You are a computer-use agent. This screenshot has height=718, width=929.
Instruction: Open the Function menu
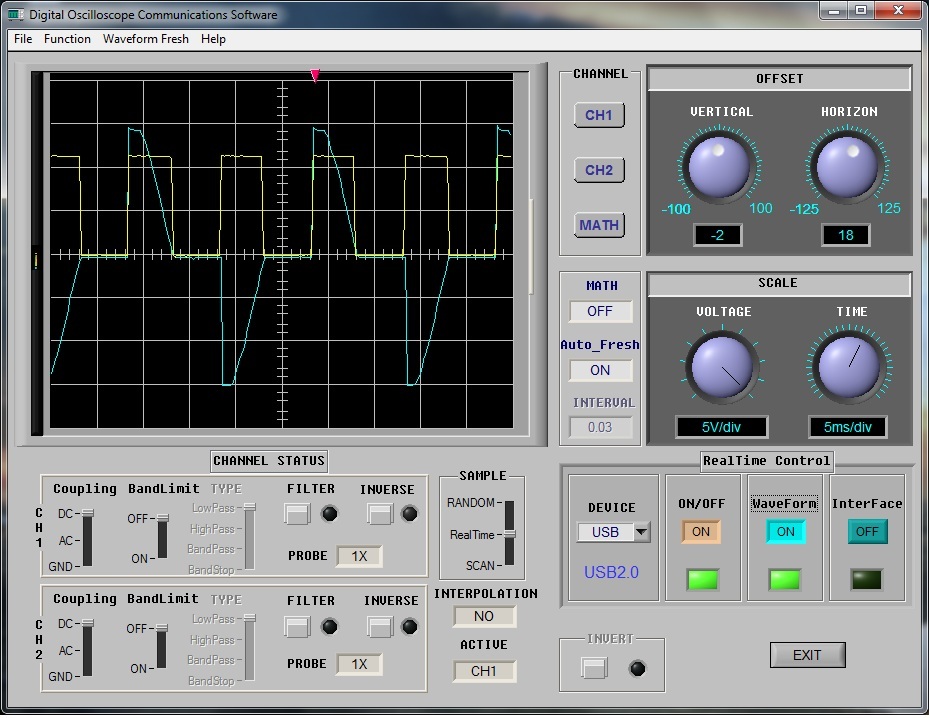pyautogui.click(x=67, y=39)
